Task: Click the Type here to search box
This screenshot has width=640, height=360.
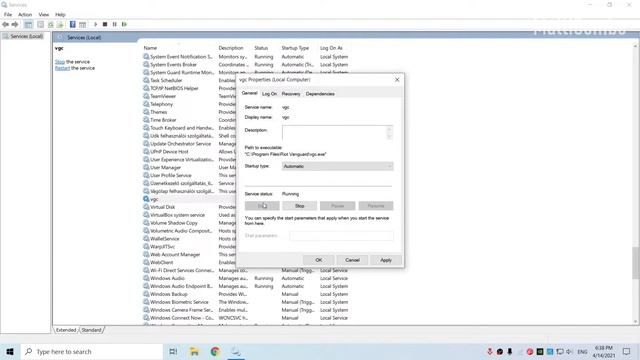Action: [92, 351]
